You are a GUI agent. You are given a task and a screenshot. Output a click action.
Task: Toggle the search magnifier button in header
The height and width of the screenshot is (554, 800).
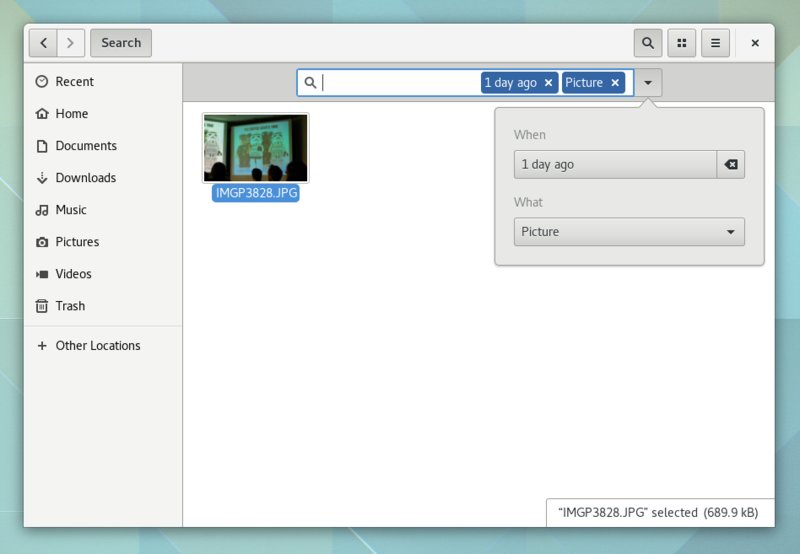click(648, 43)
